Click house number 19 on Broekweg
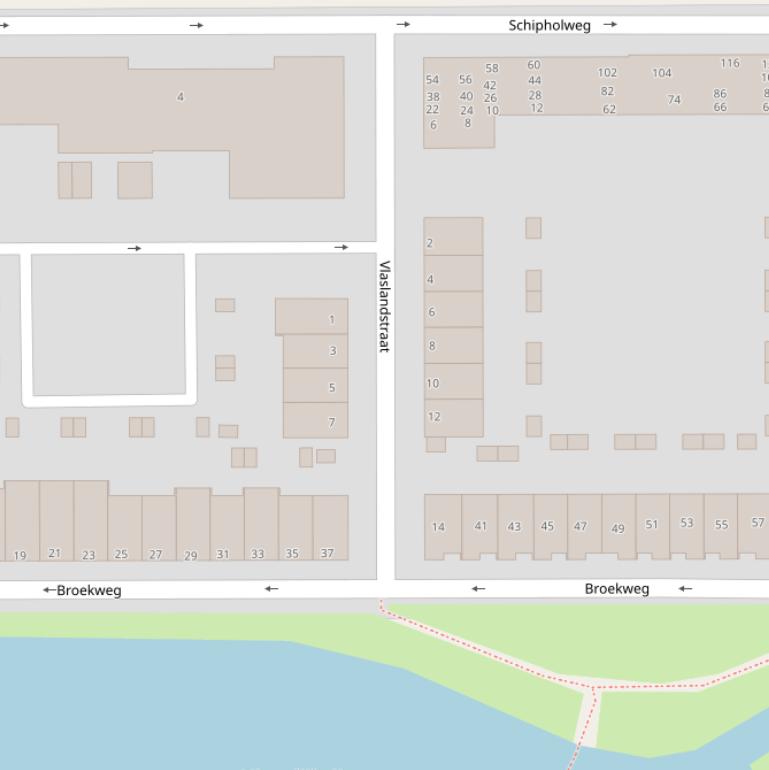This screenshot has width=769, height=770. coord(20,555)
